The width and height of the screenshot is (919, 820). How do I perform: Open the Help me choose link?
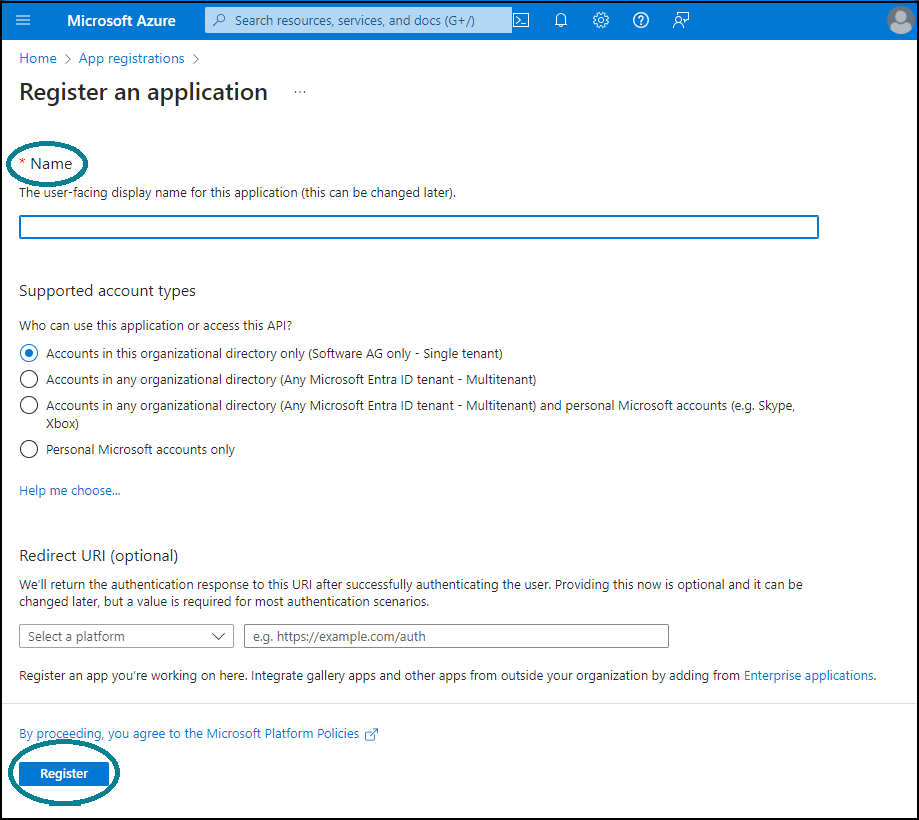click(70, 491)
